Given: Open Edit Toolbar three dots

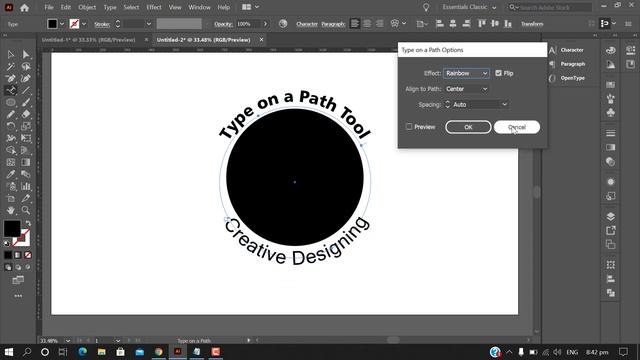Looking at the screenshot, I should coord(18,296).
